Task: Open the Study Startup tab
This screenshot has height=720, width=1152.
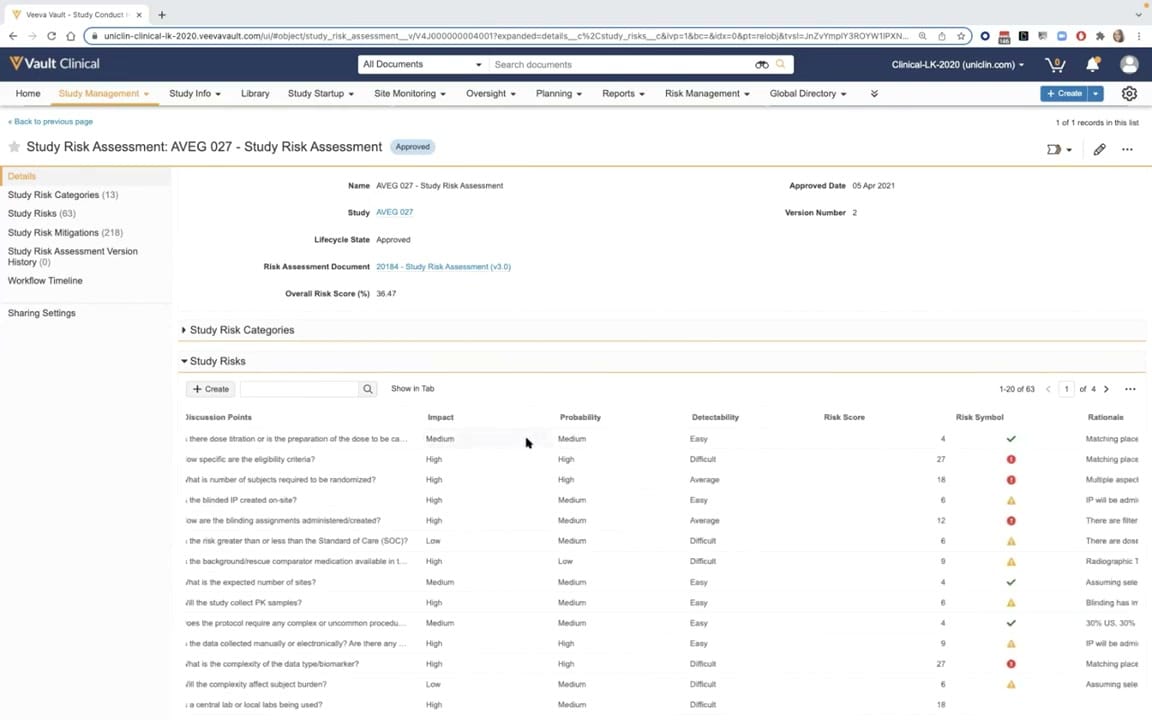Action: [x=320, y=94]
